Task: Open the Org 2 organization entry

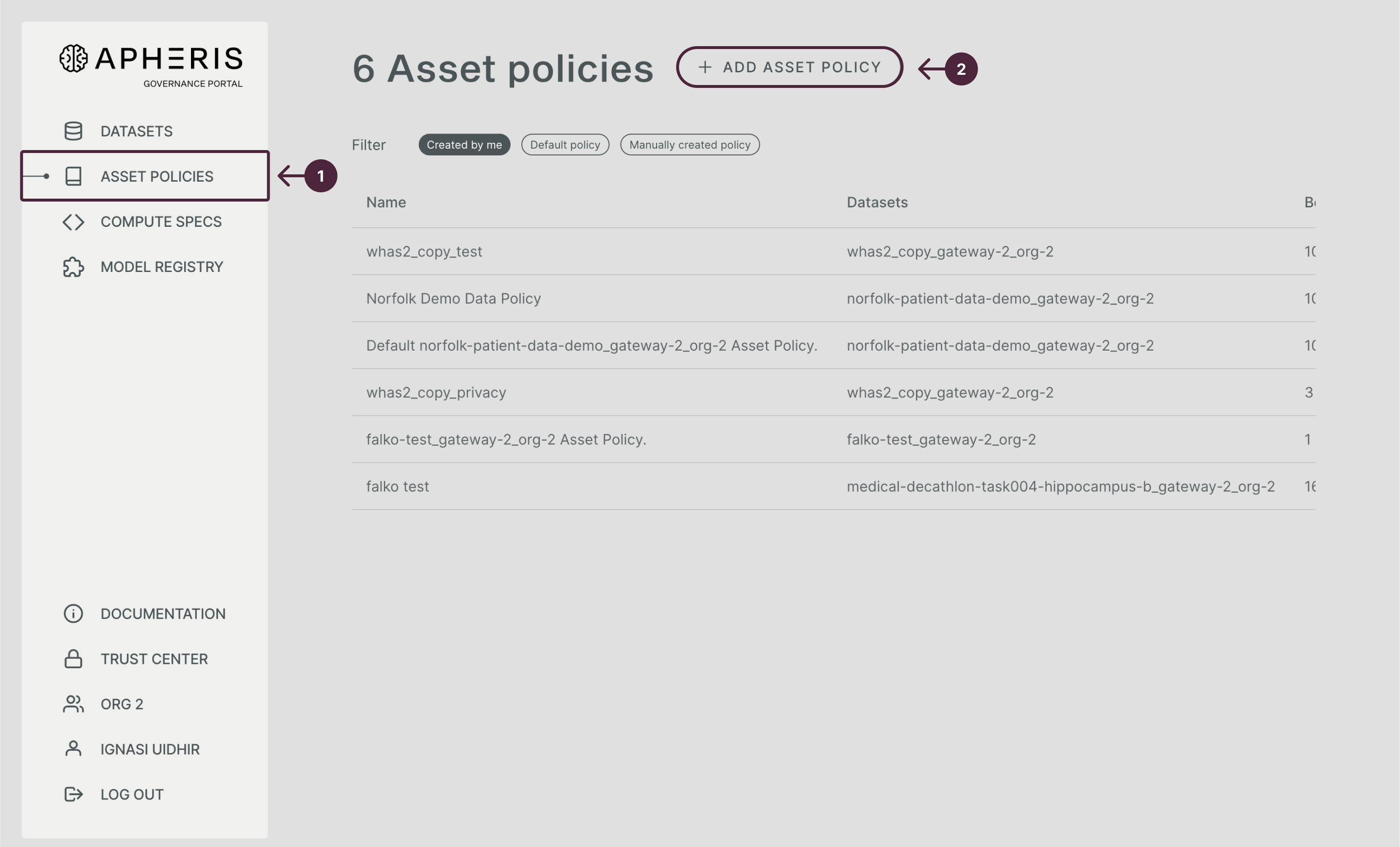Action: coord(121,703)
